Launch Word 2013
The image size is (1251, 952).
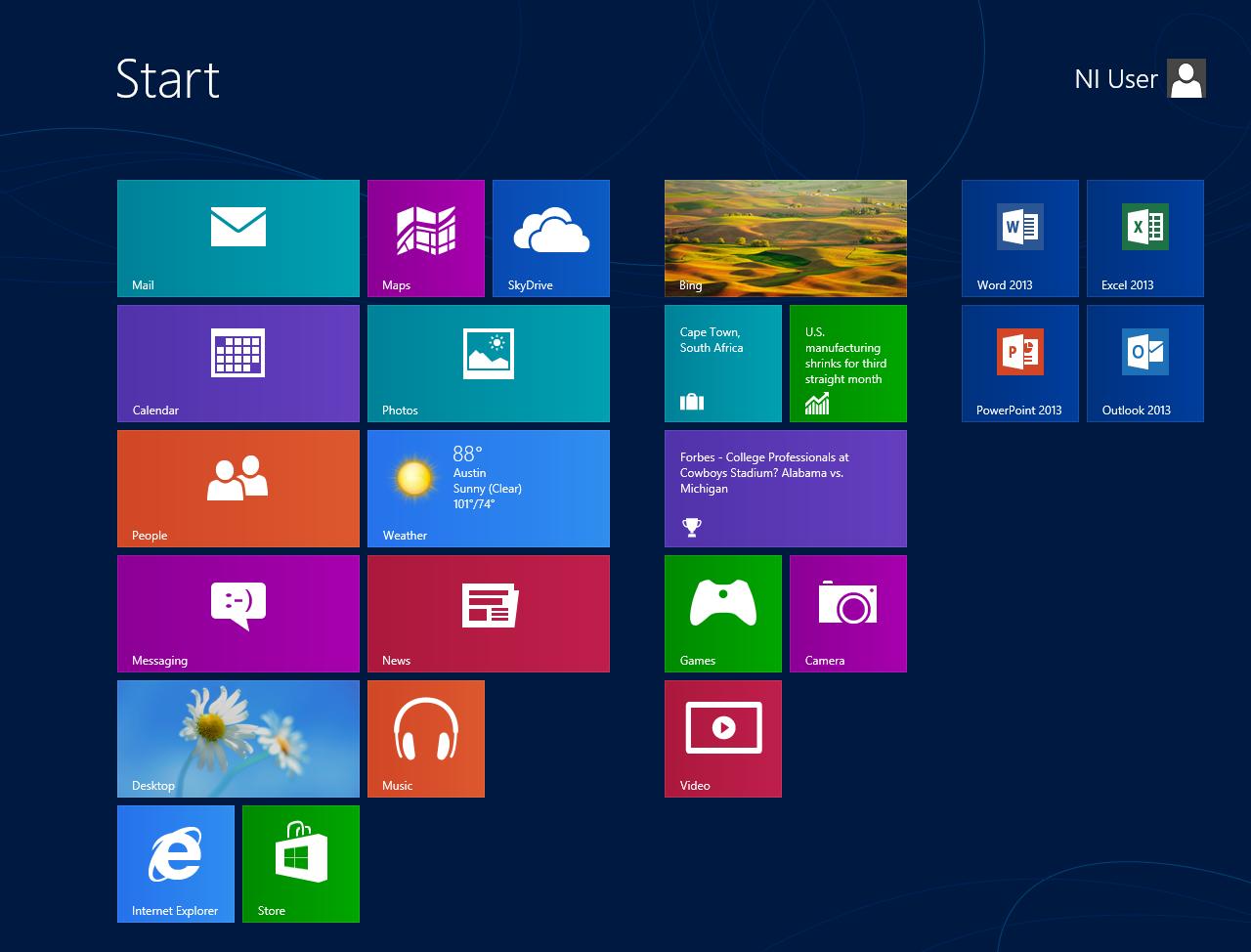[x=1020, y=238]
